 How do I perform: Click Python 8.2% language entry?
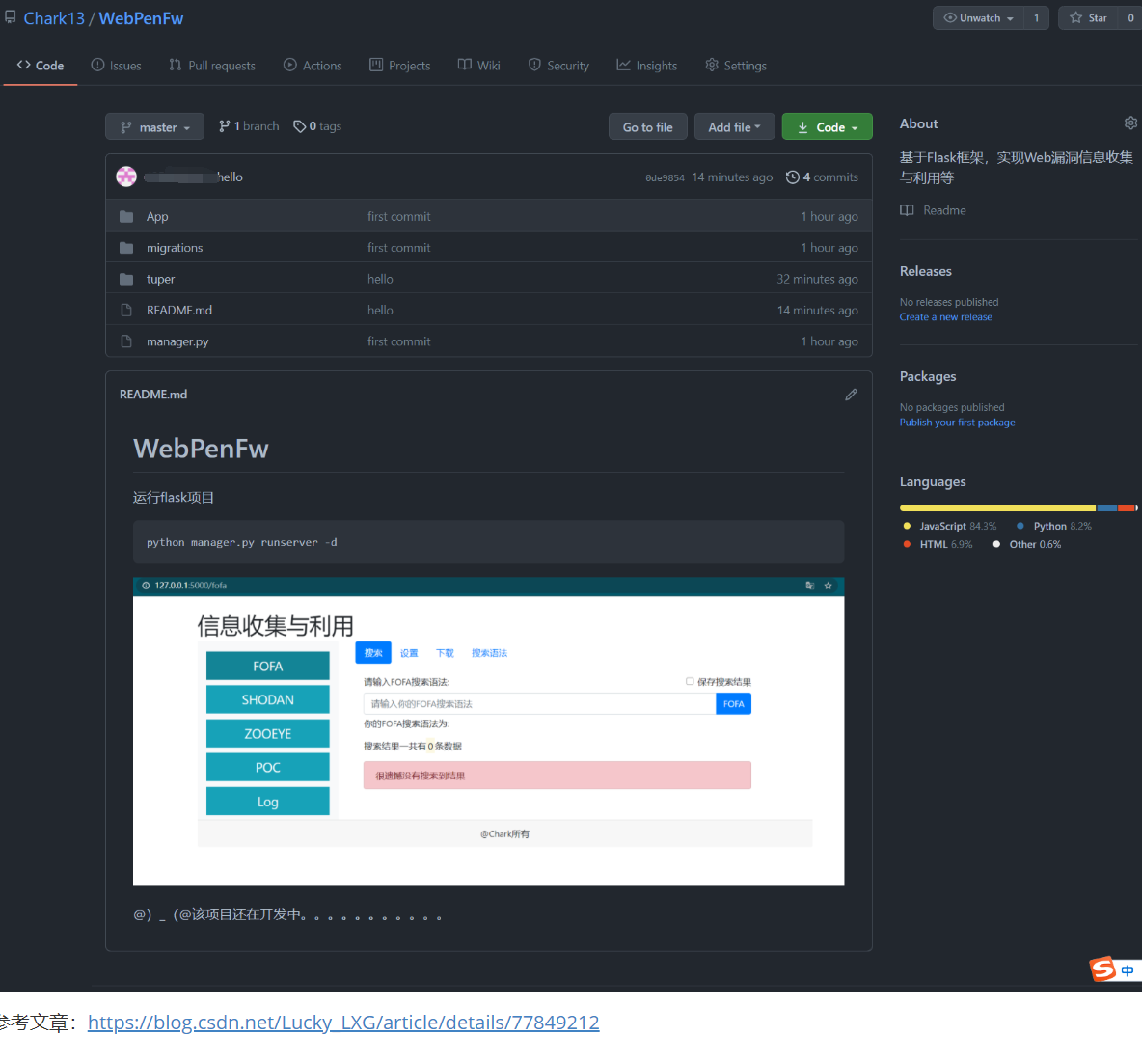click(x=1054, y=526)
